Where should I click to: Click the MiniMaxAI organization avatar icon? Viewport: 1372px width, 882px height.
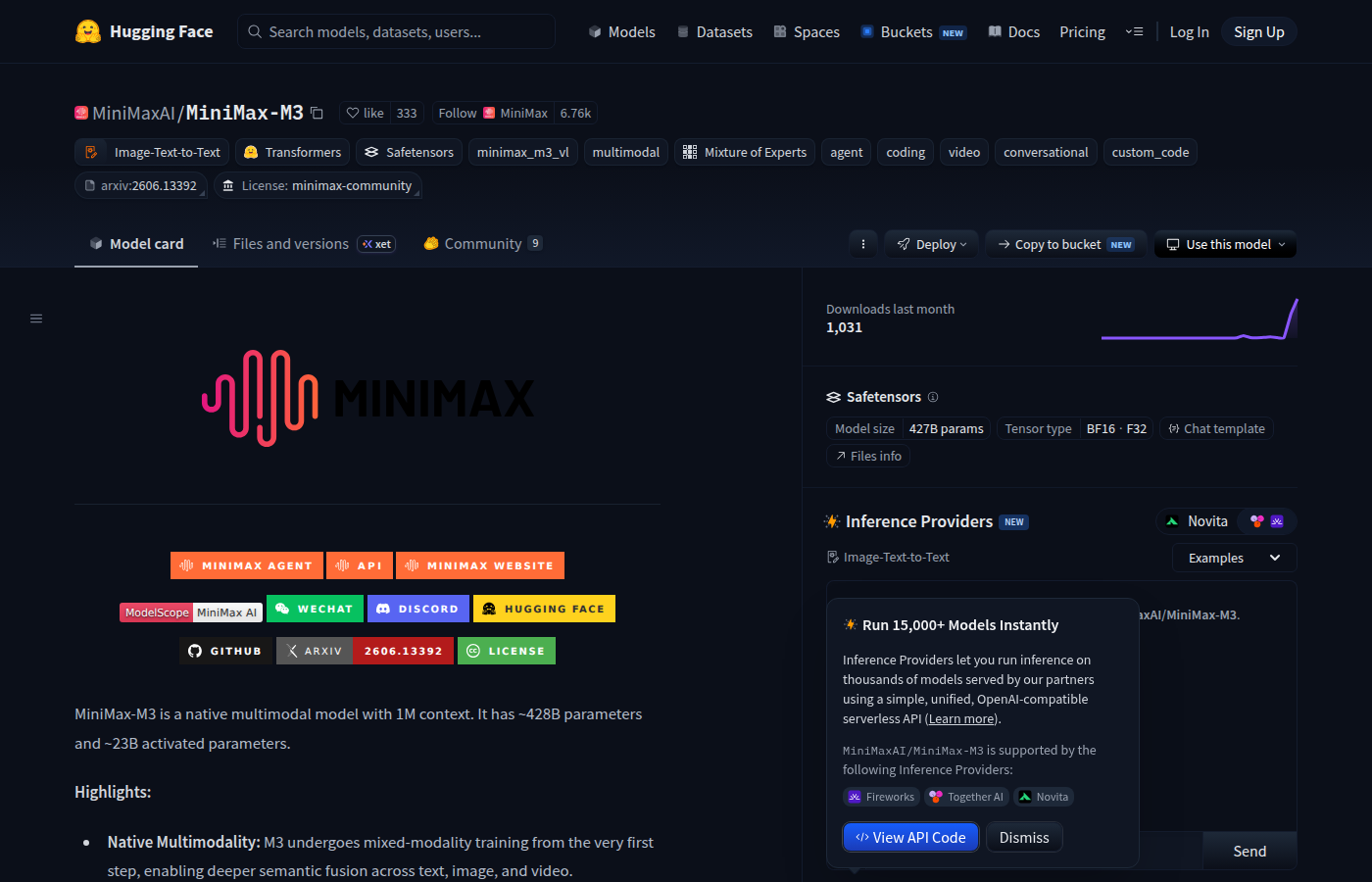pos(81,113)
